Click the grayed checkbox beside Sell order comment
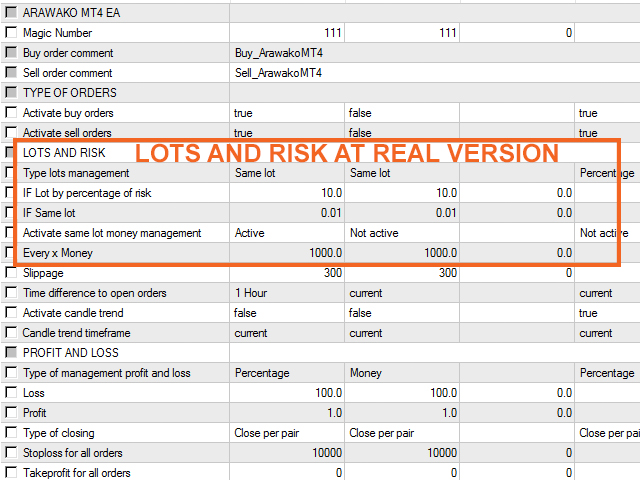The width and height of the screenshot is (640, 480). (x=11, y=72)
